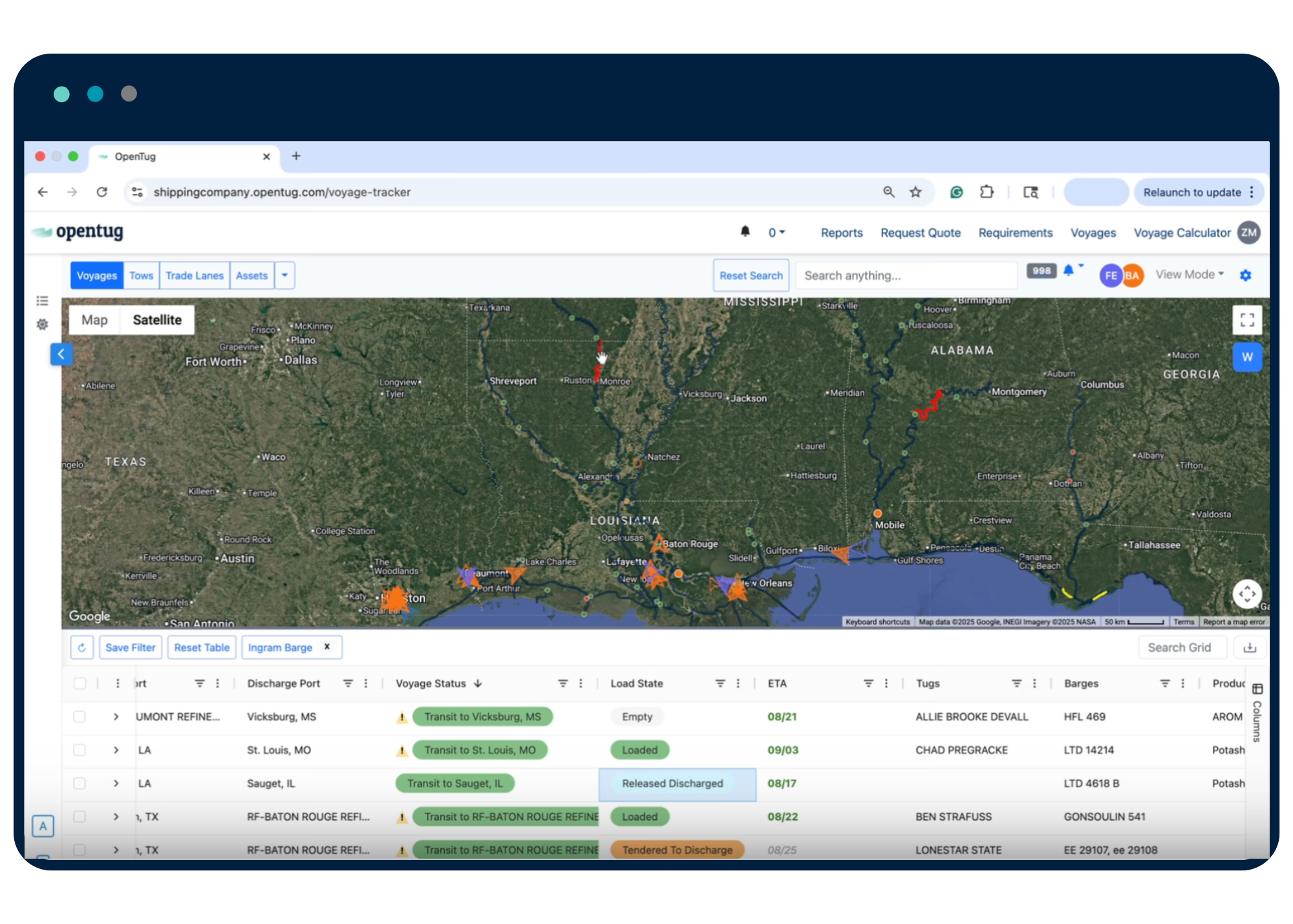
Task: Click the notification bell in top header
Action: (x=745, y=231)
